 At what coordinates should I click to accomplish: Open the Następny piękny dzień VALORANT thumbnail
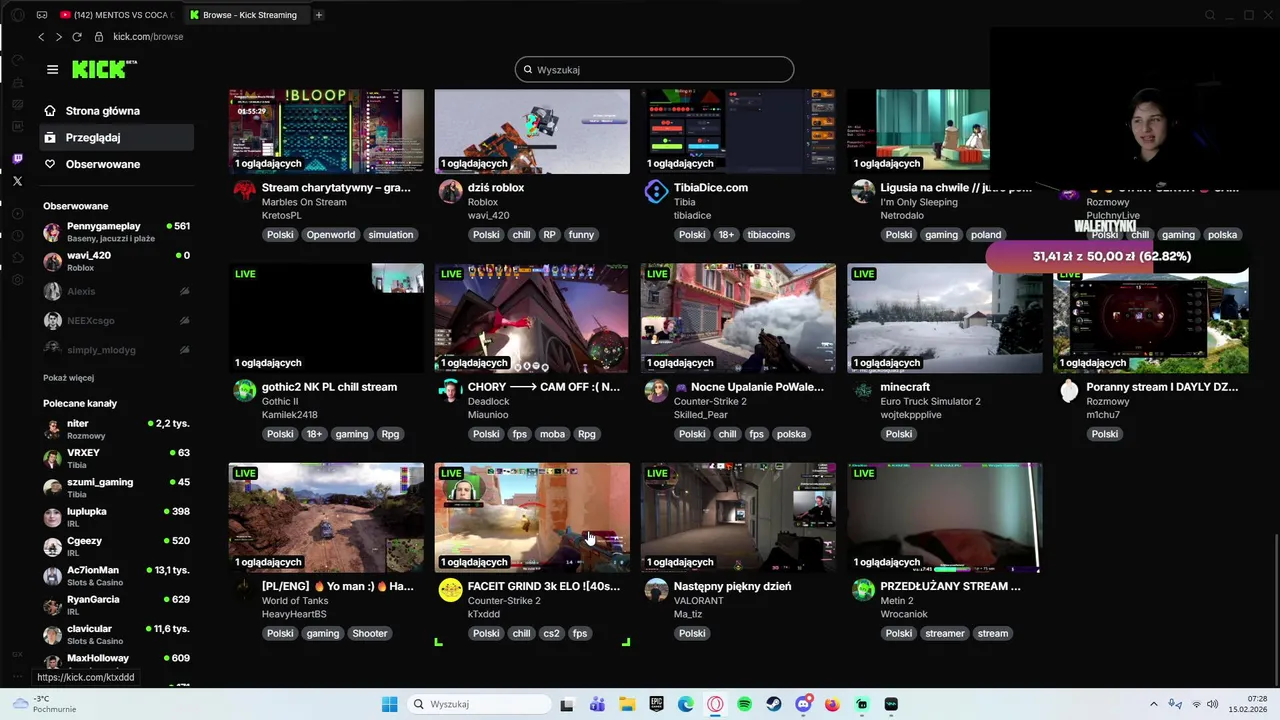point(738,517)
